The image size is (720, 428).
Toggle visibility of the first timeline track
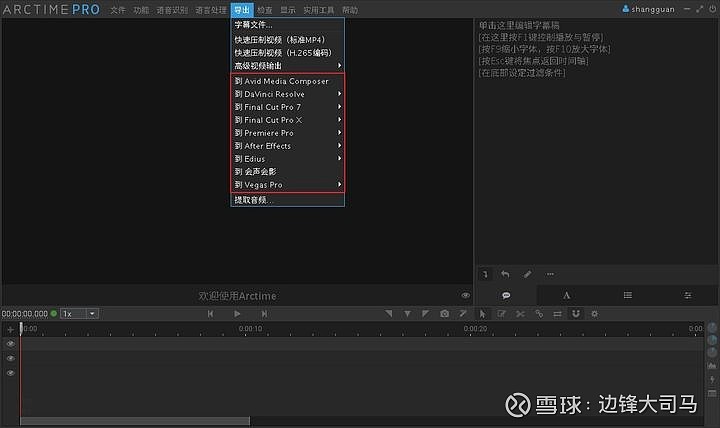pos(11,344)
